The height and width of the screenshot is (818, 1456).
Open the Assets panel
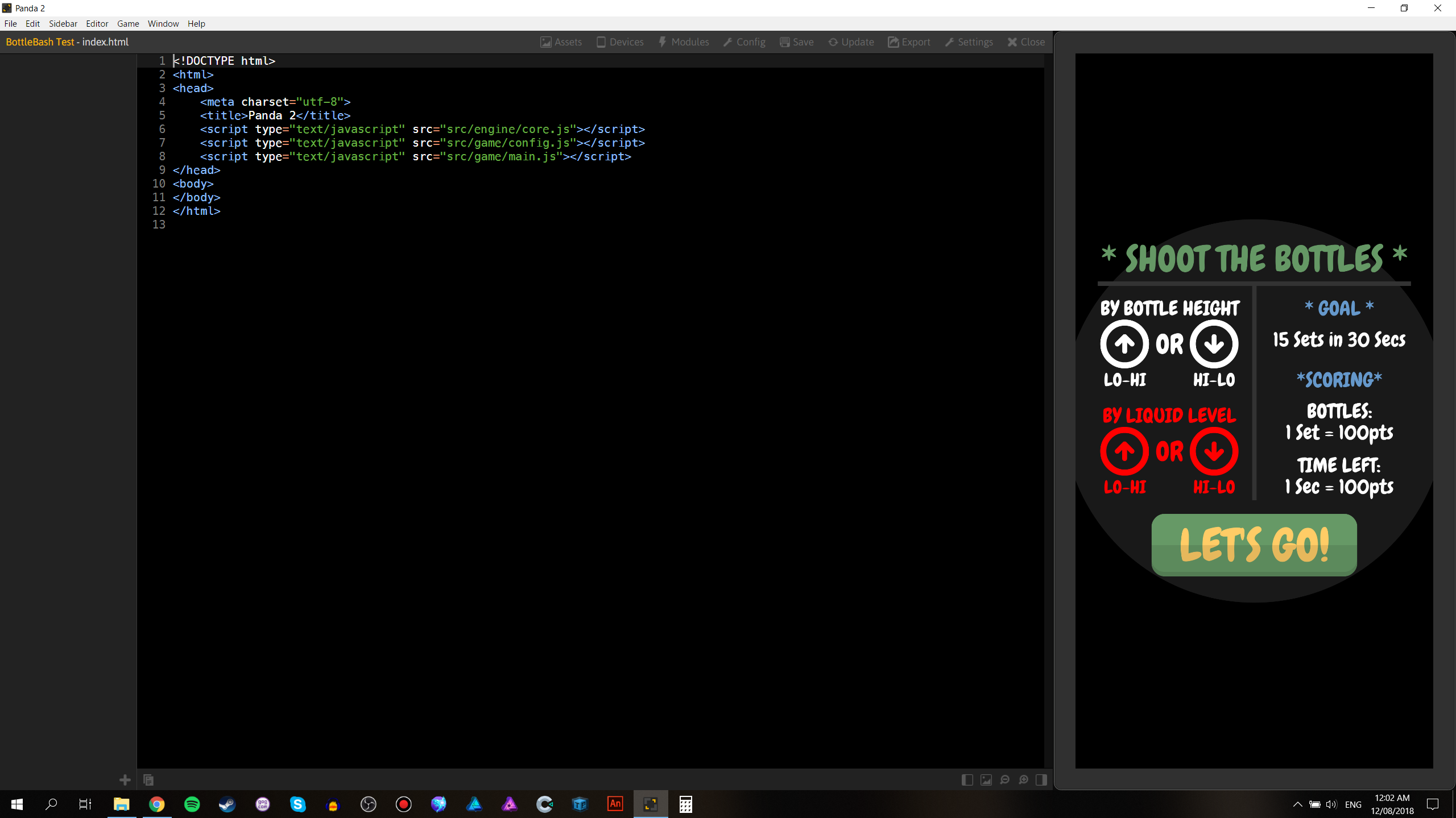561,42
